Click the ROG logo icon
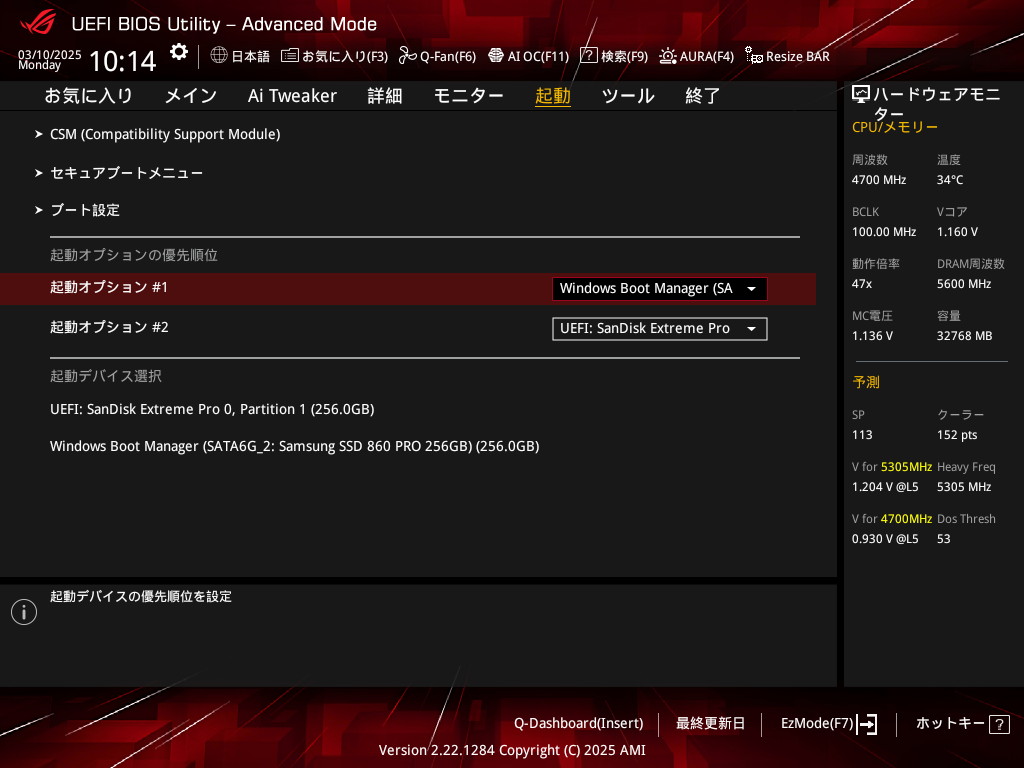 [38, 23]
